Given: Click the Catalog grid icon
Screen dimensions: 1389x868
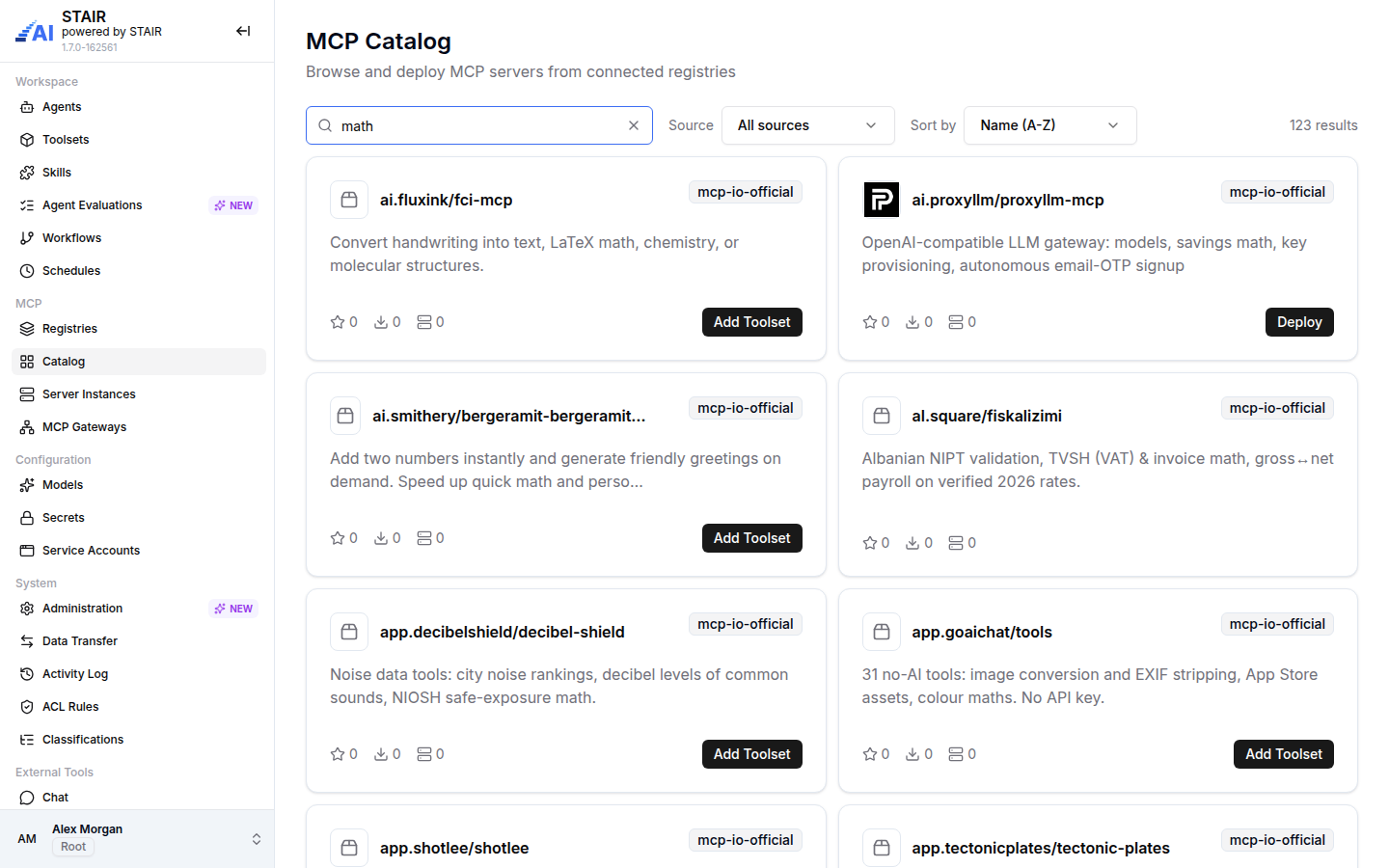Looking at the screenshot, I should [x=27, y=362].
